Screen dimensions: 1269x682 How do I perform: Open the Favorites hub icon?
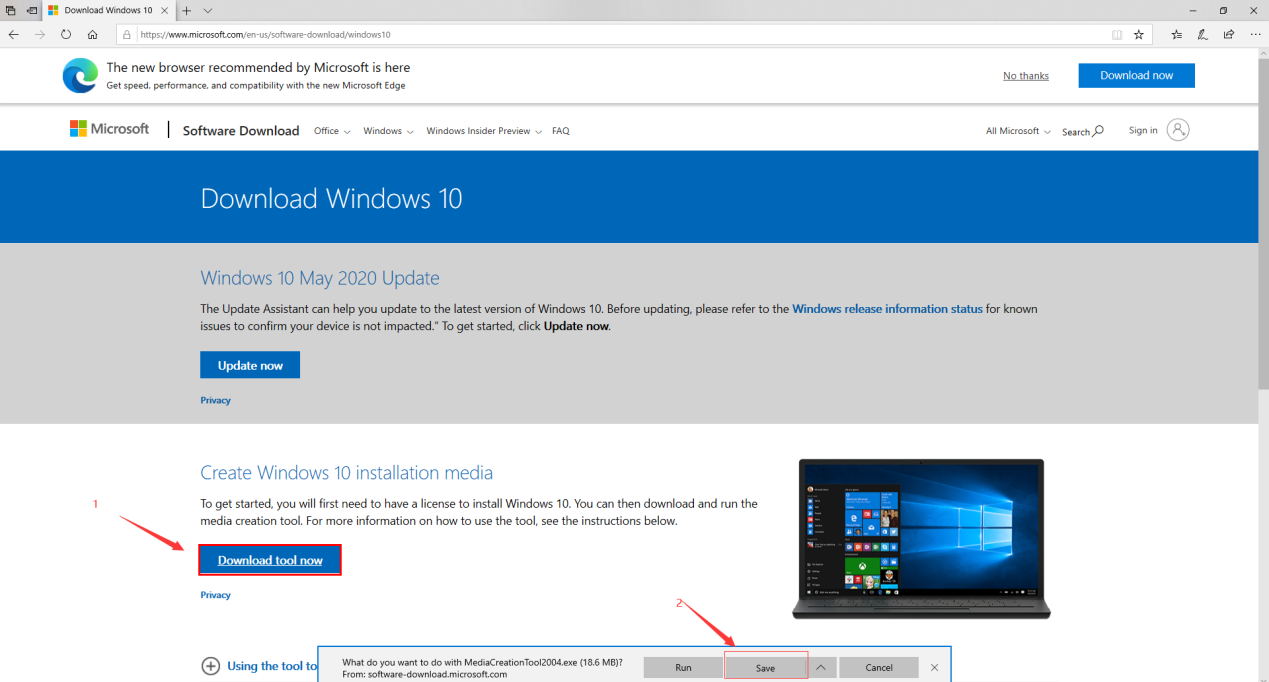pyautogui.click(x=1176, y=34)
